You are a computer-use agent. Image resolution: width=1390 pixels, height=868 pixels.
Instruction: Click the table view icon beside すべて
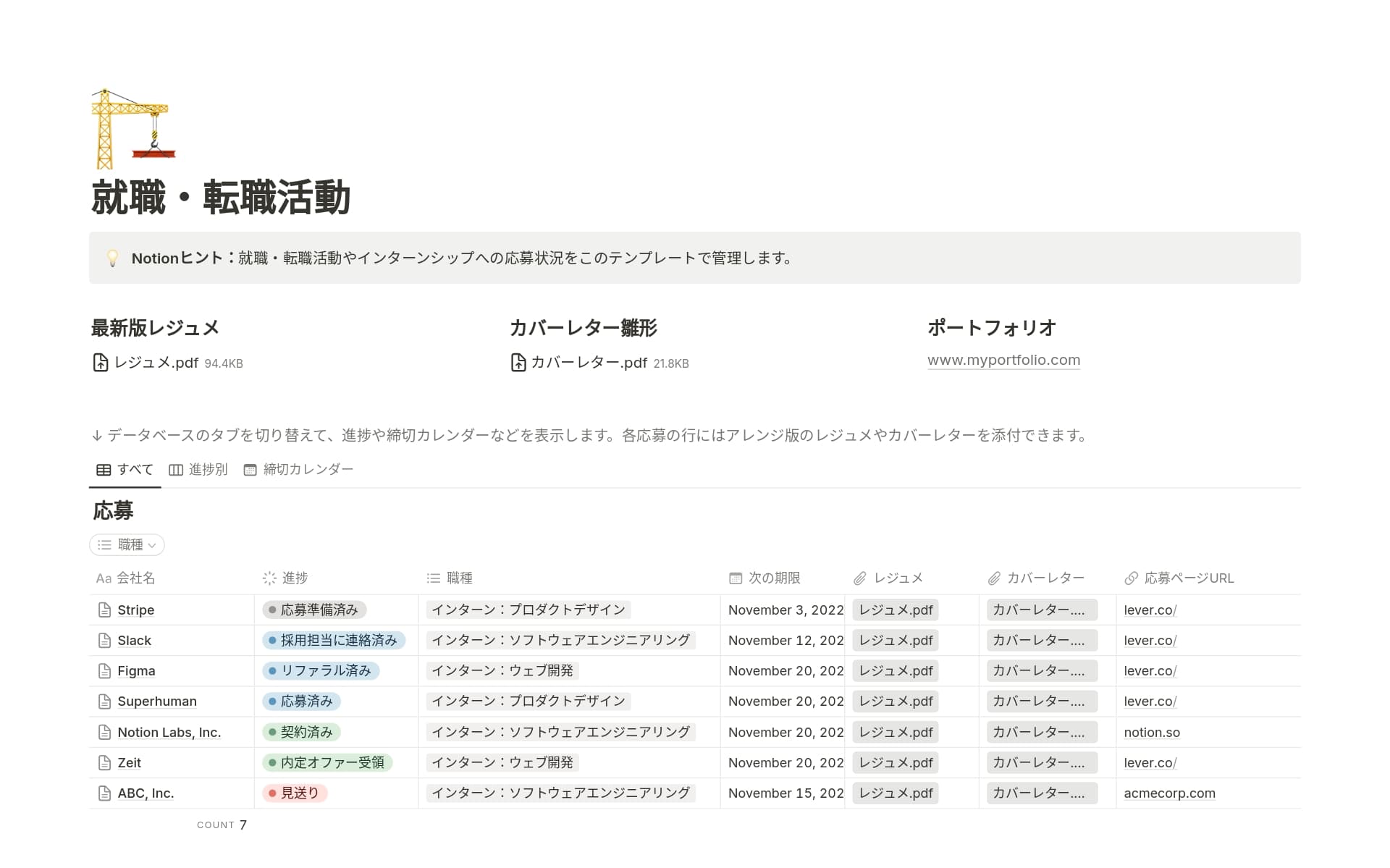tap(104, 469)
